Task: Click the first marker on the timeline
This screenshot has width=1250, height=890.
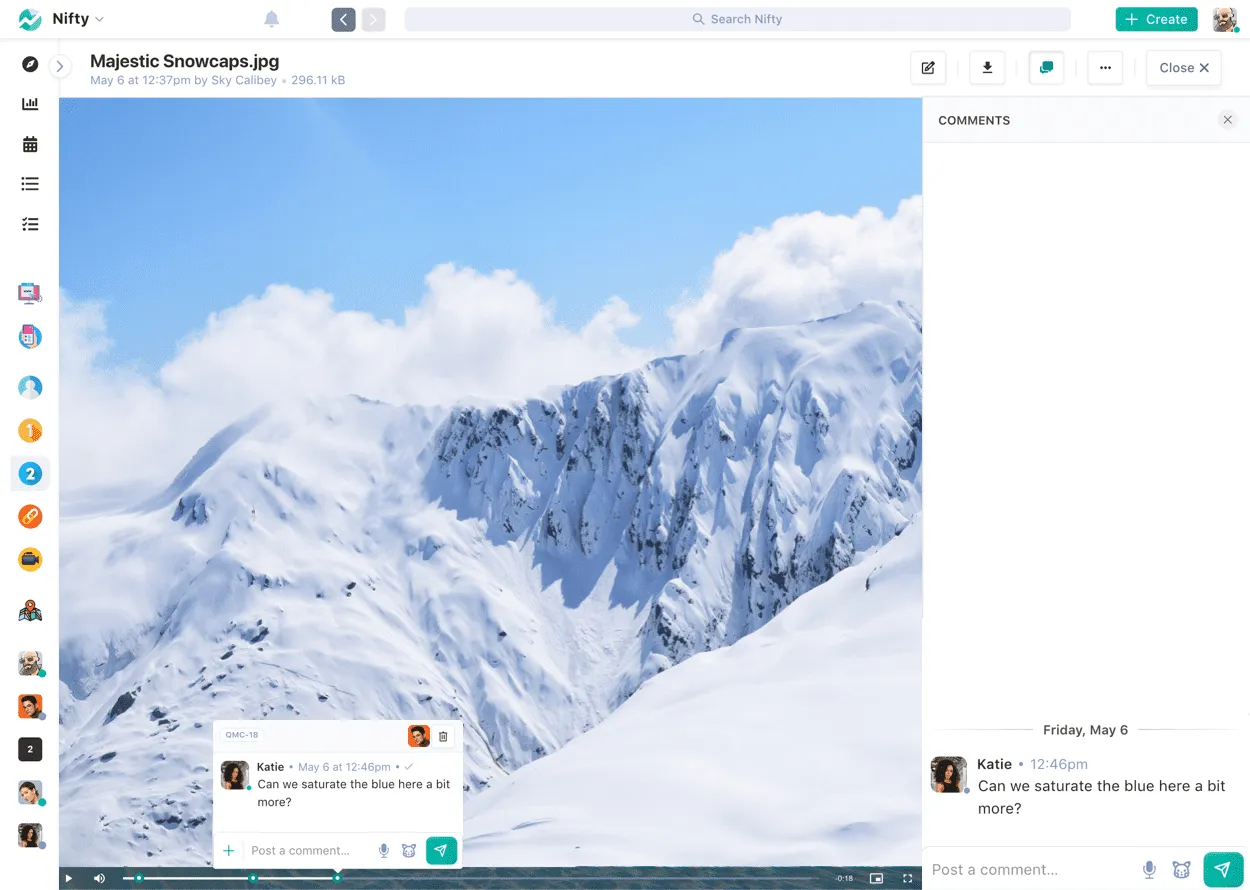Action: (139, 878)
